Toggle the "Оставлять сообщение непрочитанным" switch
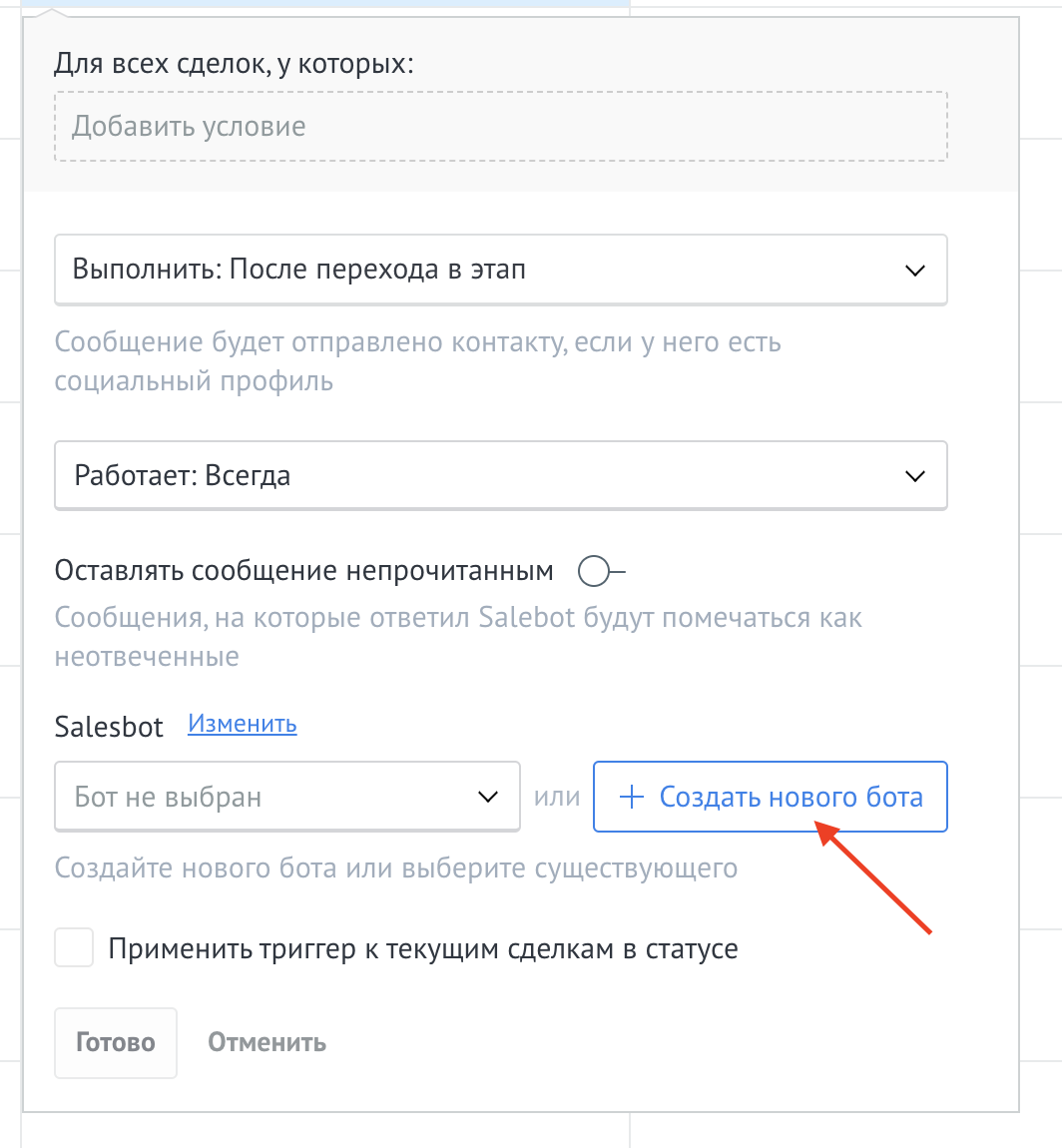1062x1148 pixels. tap(599, 572)
